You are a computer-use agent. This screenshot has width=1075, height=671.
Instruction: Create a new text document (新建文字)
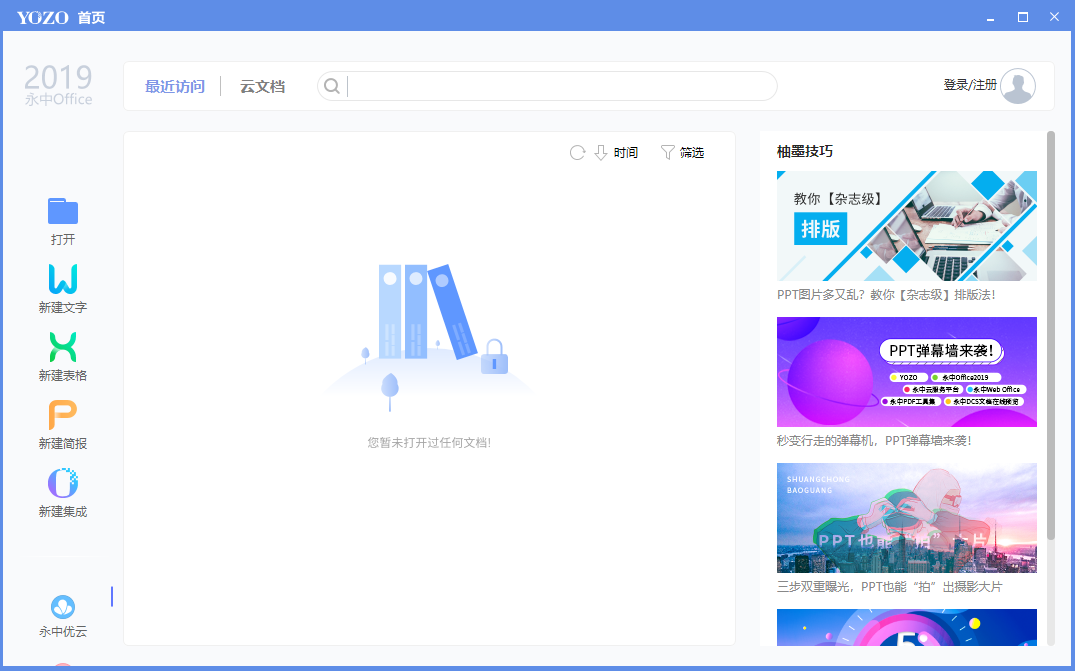click(x=63, y=280)
